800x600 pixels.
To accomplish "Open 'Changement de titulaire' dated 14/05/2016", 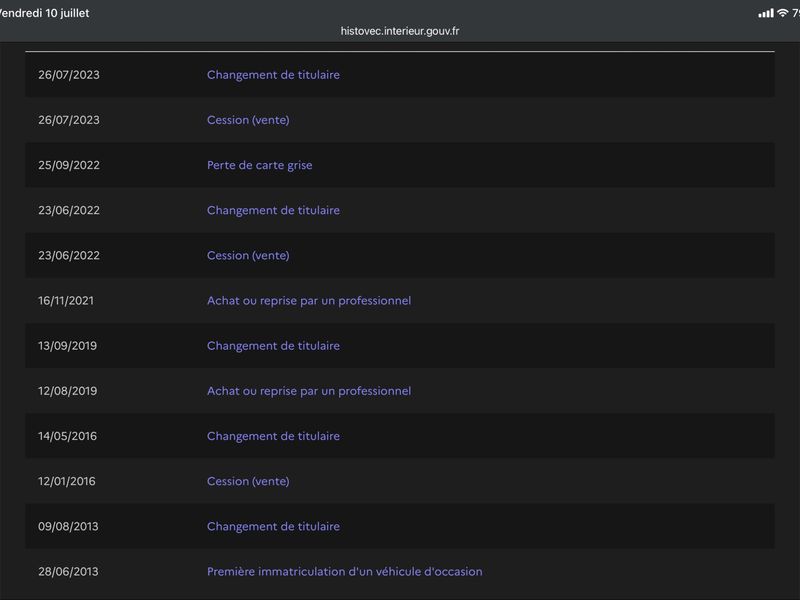I will click(273, 436).
